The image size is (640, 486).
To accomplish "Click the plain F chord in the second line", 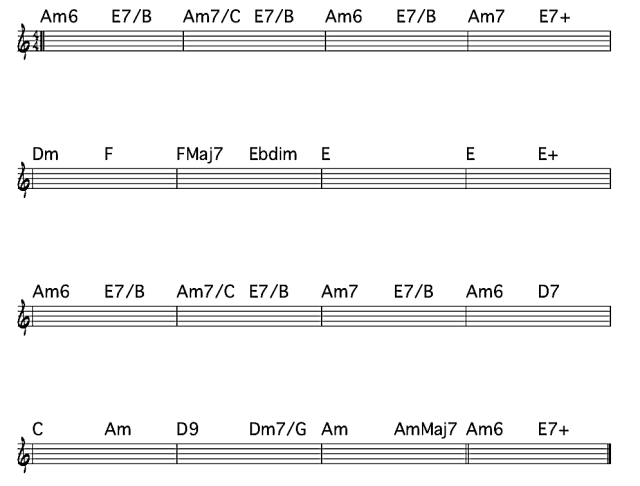I will 108,155.
